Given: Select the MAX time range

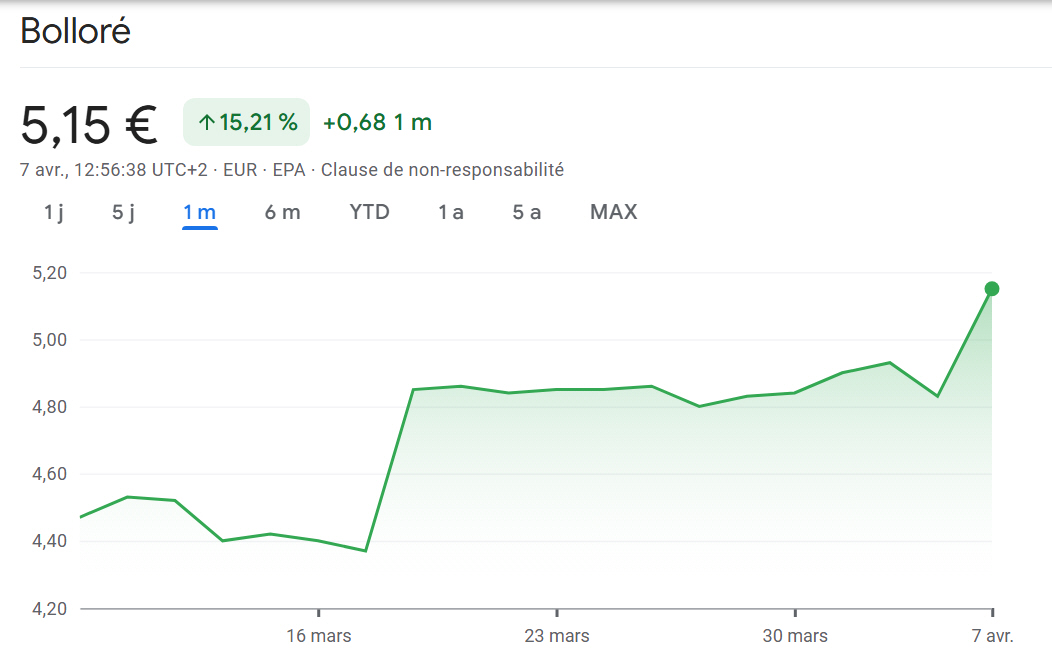Looking at the screenshot, I should [x=613, y=212].
